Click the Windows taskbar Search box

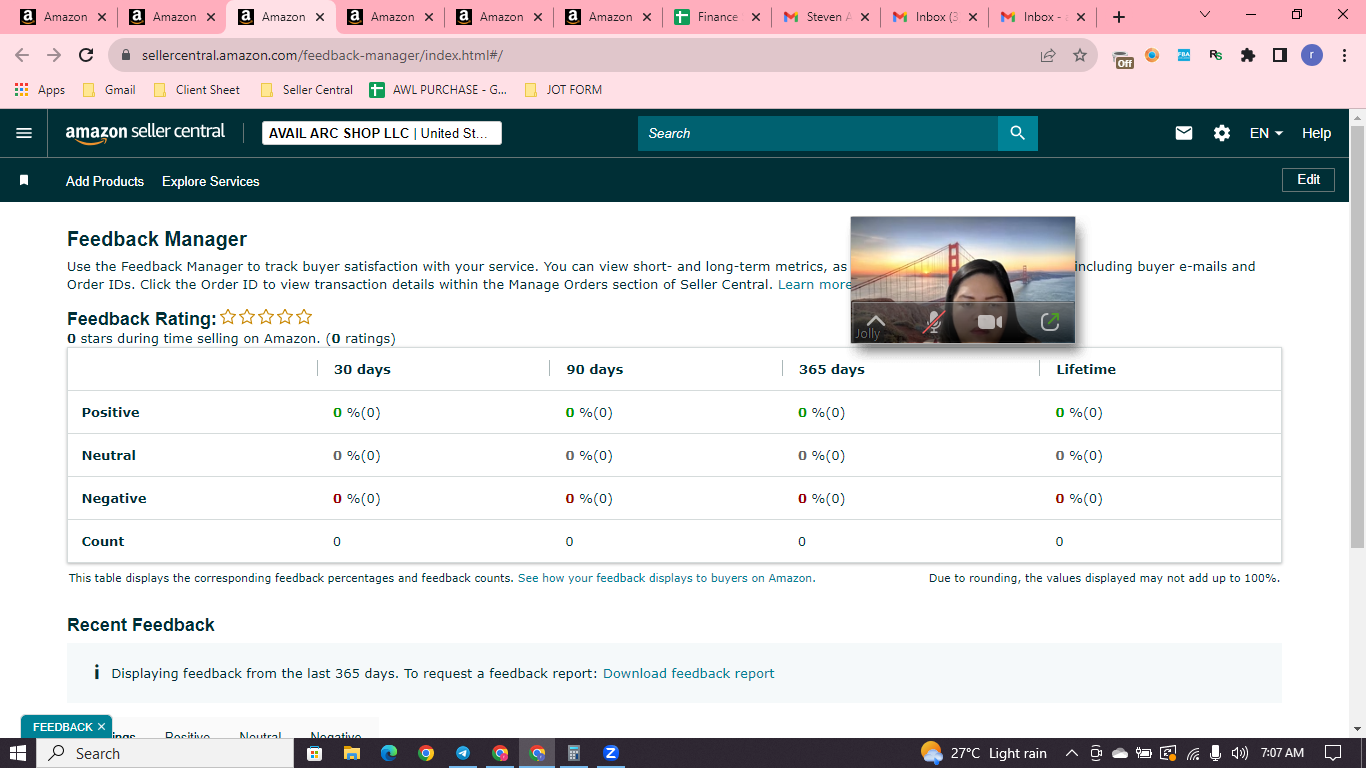165,753
